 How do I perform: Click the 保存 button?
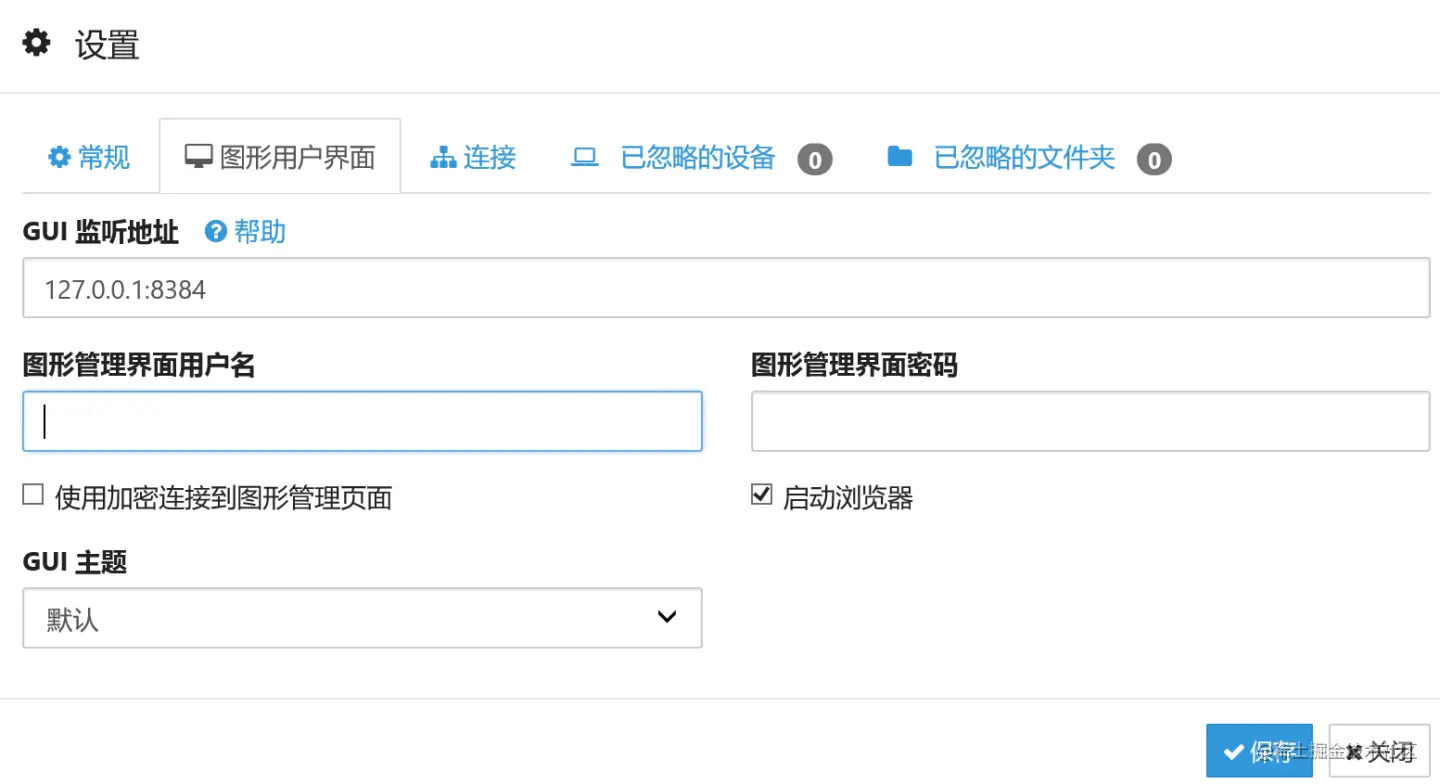pyautogui.click(x=1259, y=751)
